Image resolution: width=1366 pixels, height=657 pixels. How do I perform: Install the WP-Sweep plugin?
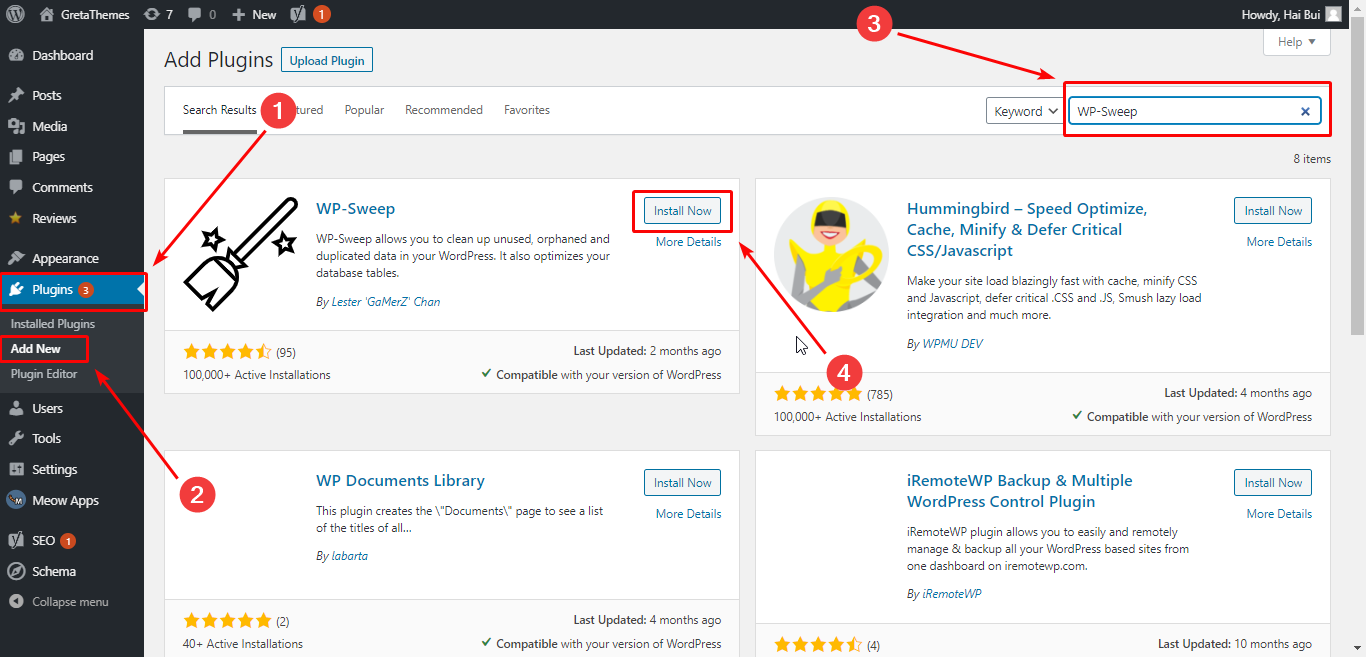682,210
